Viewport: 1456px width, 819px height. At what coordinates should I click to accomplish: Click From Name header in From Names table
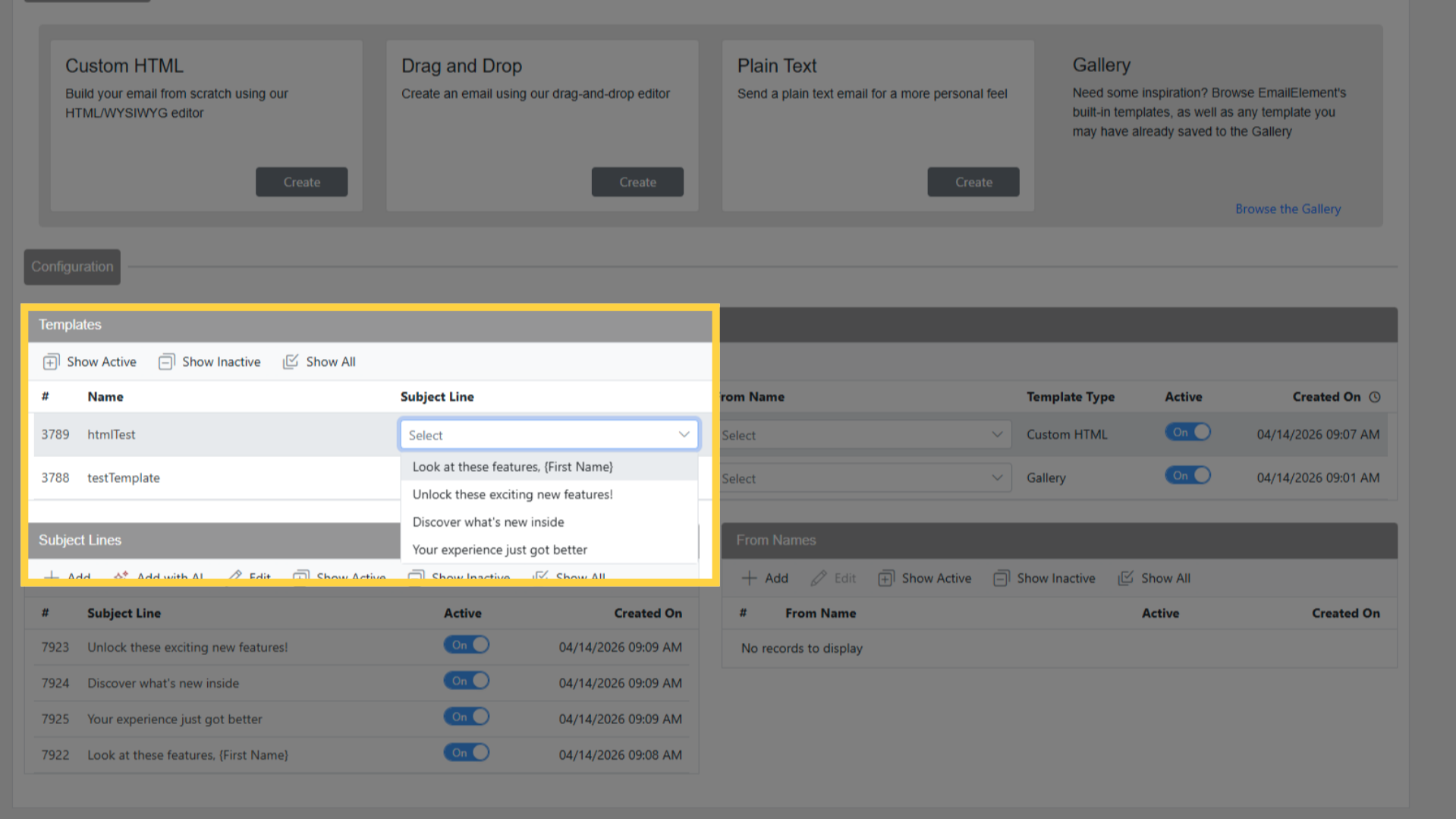coord(820,613)
